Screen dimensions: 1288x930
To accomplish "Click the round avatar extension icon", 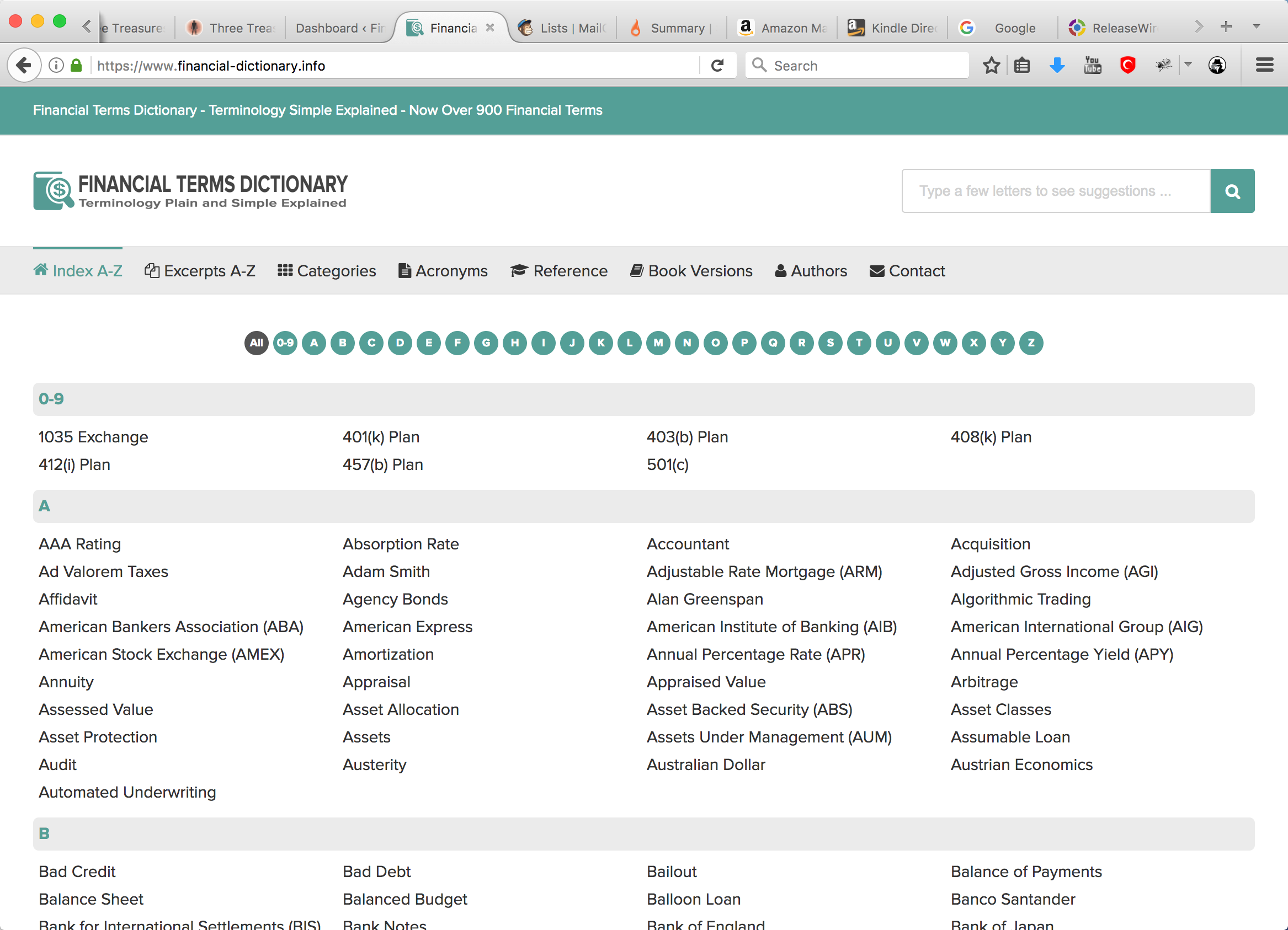I will coord(1216,65).
